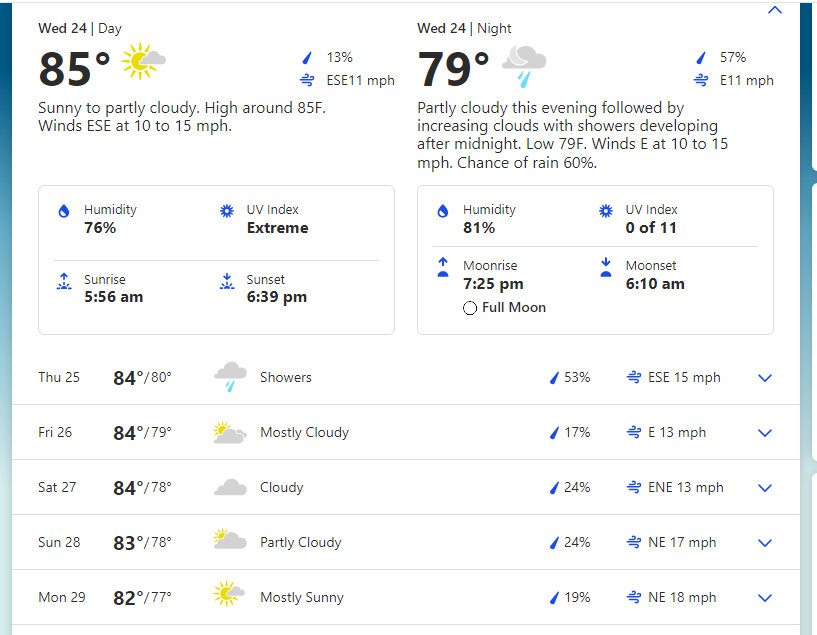The height and width of the screenshot is (635, 817).
Task: Expand Mon 29 forecast details
Action: tap(765, 598)
